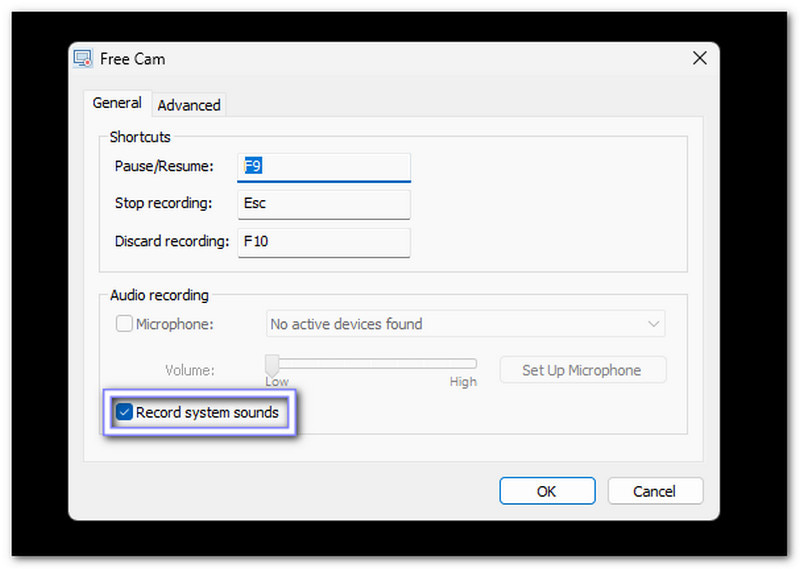800x569 pixels.
Task: Click the "Record system sounds" label text
Action: [207, 412]
